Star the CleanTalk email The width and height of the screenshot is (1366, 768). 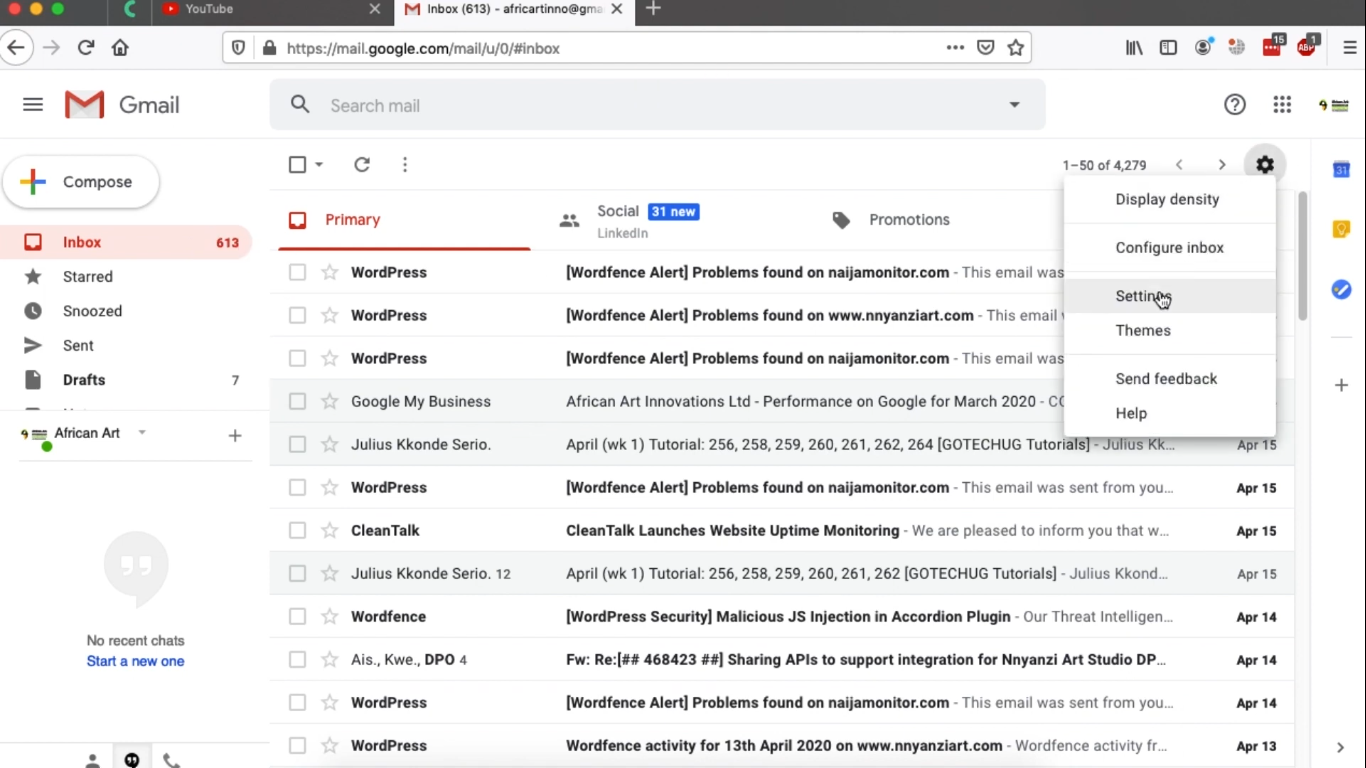tap(329, 530)
